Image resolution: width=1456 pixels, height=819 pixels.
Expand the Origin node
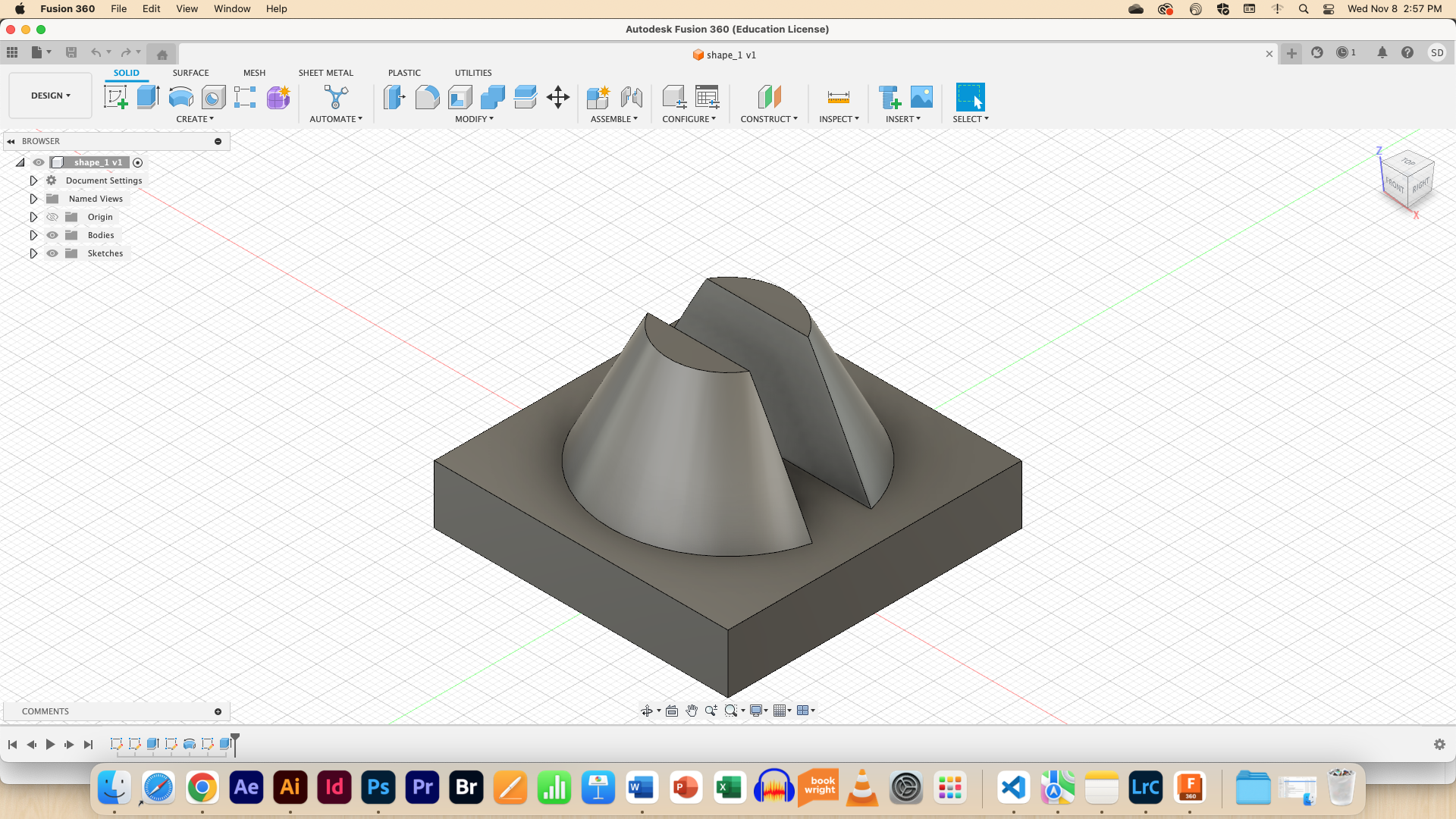[x=33, y=217]
